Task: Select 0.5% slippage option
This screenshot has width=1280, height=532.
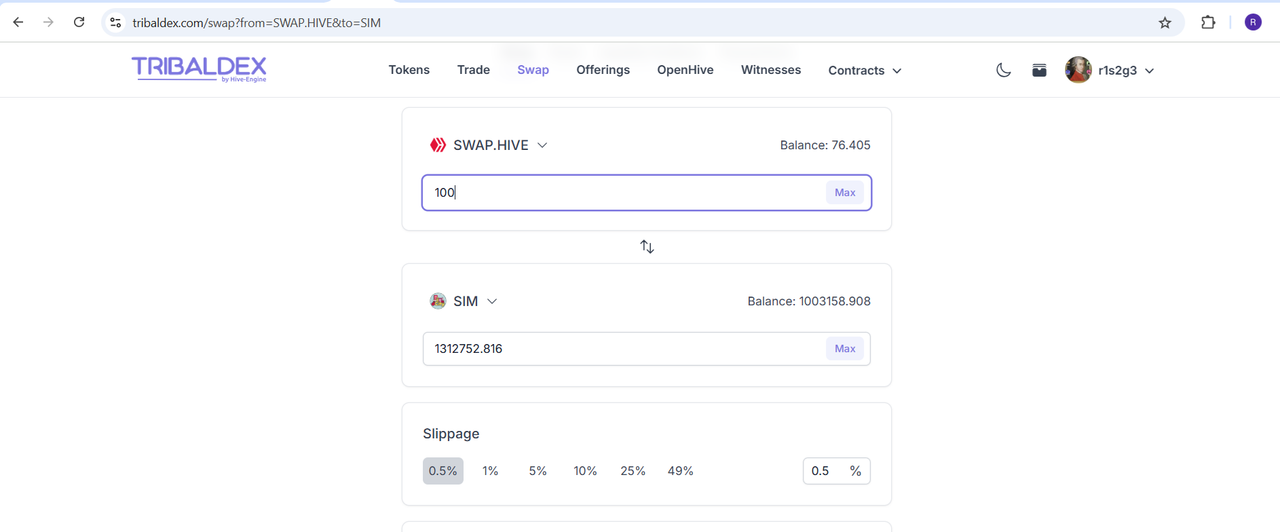Action: (x=443, y=471)
